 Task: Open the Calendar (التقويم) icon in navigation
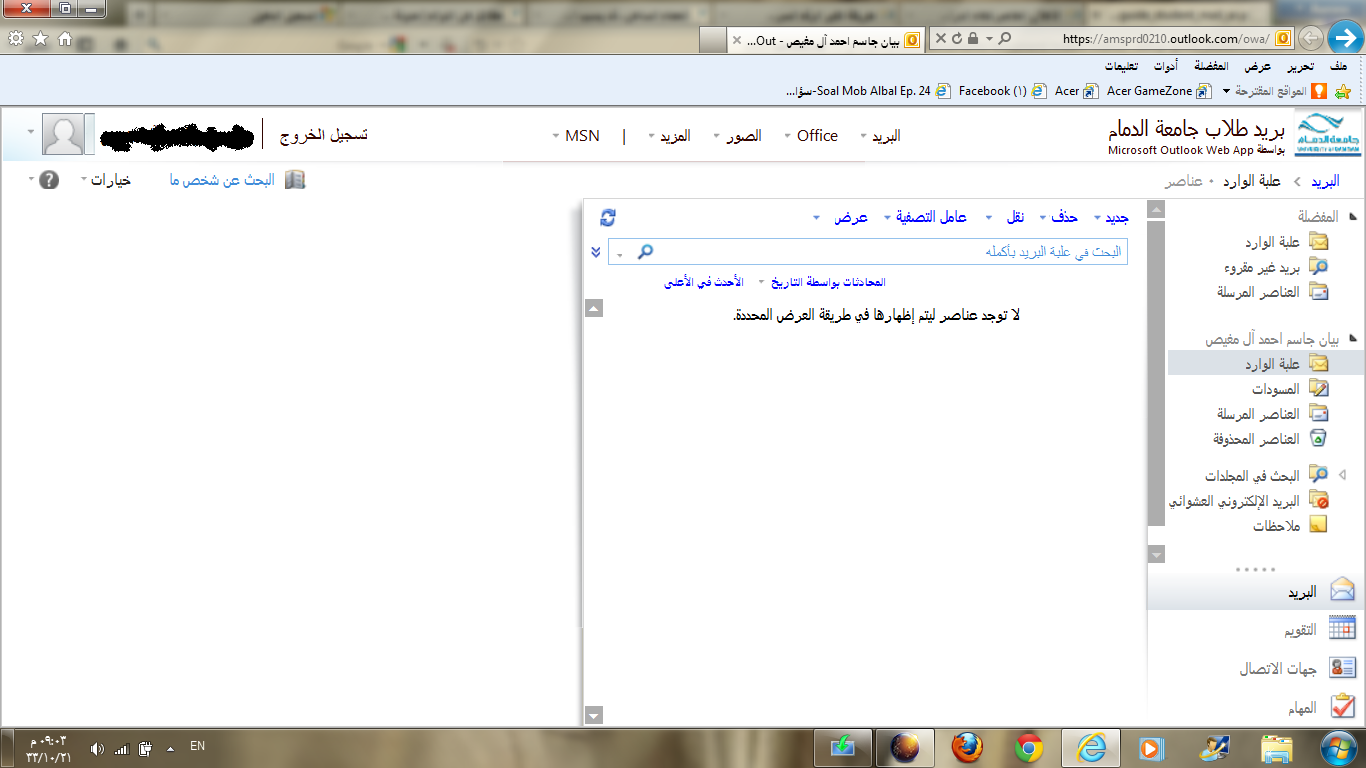[1342, 629]
